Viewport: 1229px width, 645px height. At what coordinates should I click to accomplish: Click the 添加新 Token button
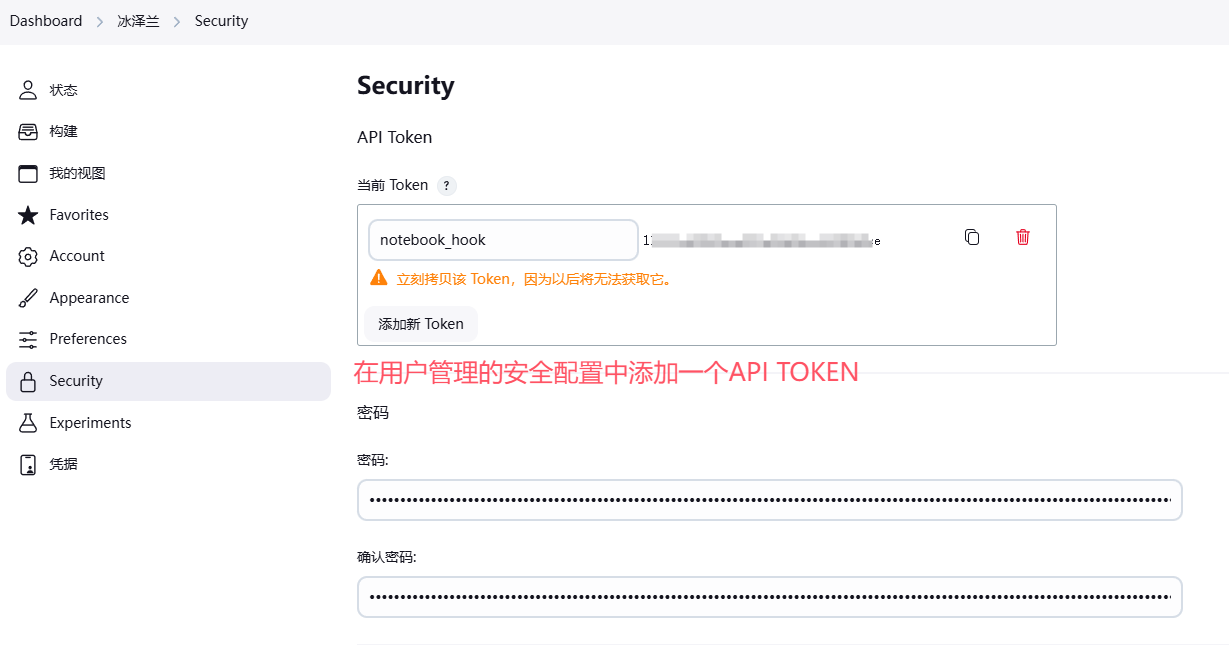coord(421,324)
